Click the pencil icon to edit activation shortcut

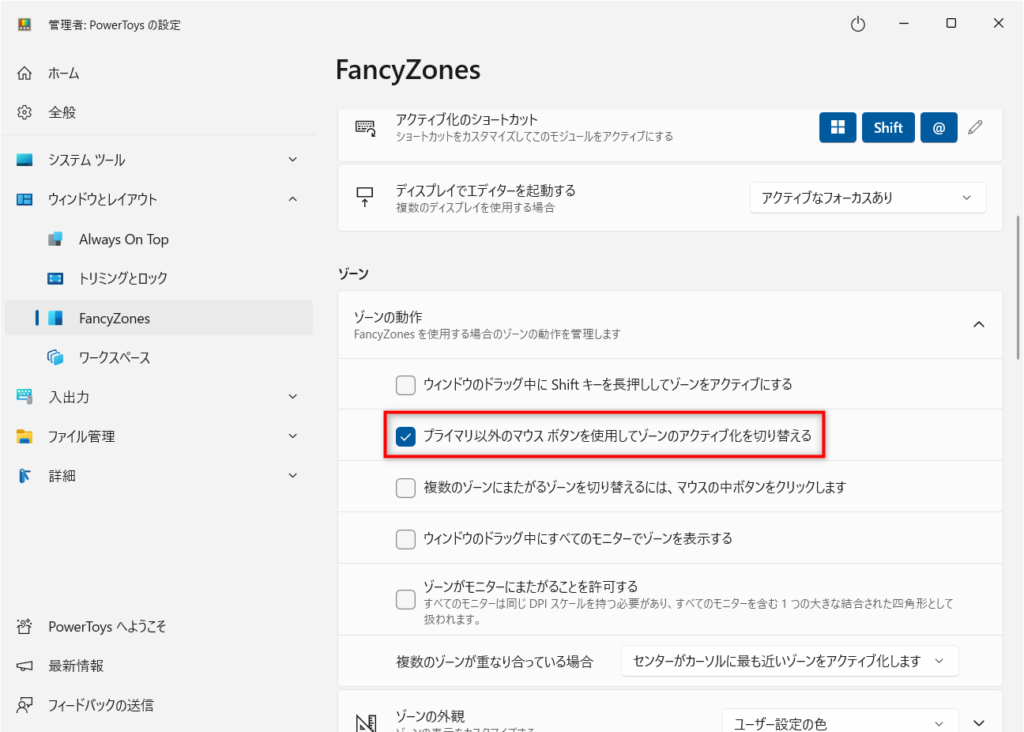click(x=976, y=128)
